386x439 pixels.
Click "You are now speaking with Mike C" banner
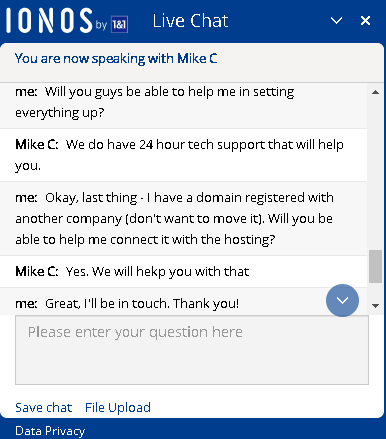pos(116,59)
